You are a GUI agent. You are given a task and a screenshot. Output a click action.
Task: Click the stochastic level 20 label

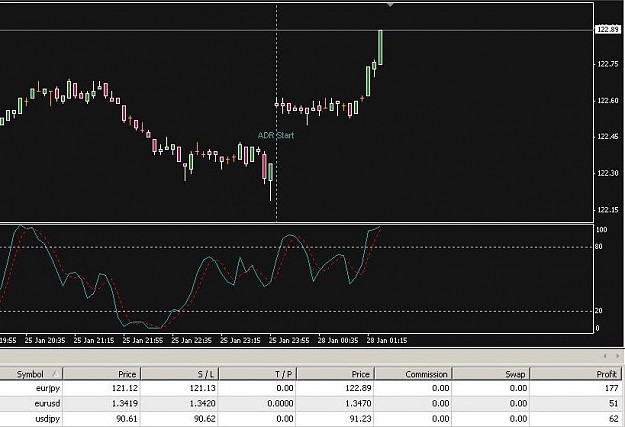click(599, 311)
